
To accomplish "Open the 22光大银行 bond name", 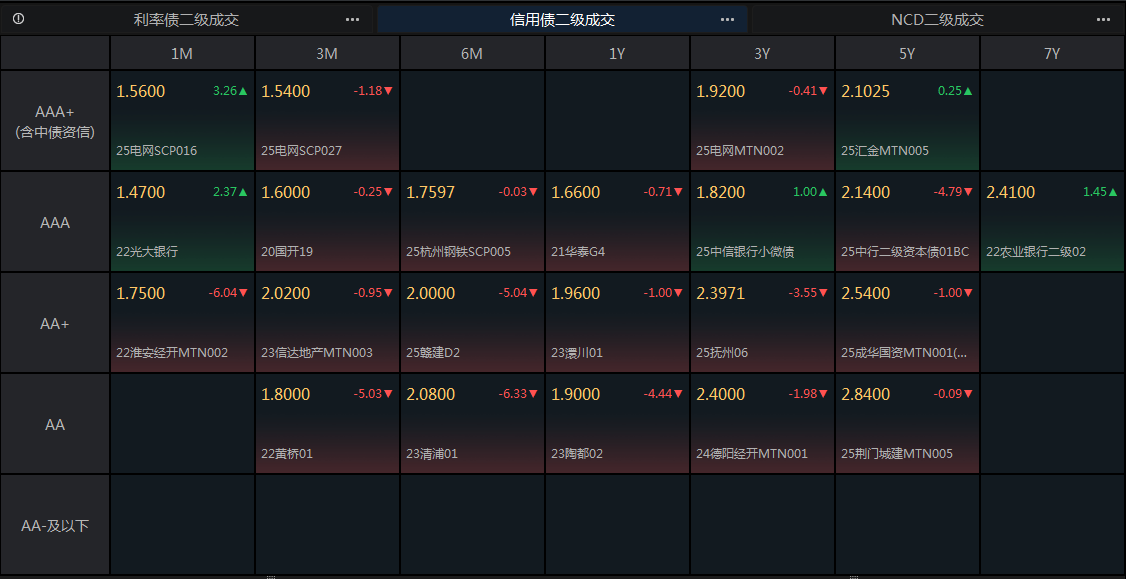I will (x=147, y=252).
